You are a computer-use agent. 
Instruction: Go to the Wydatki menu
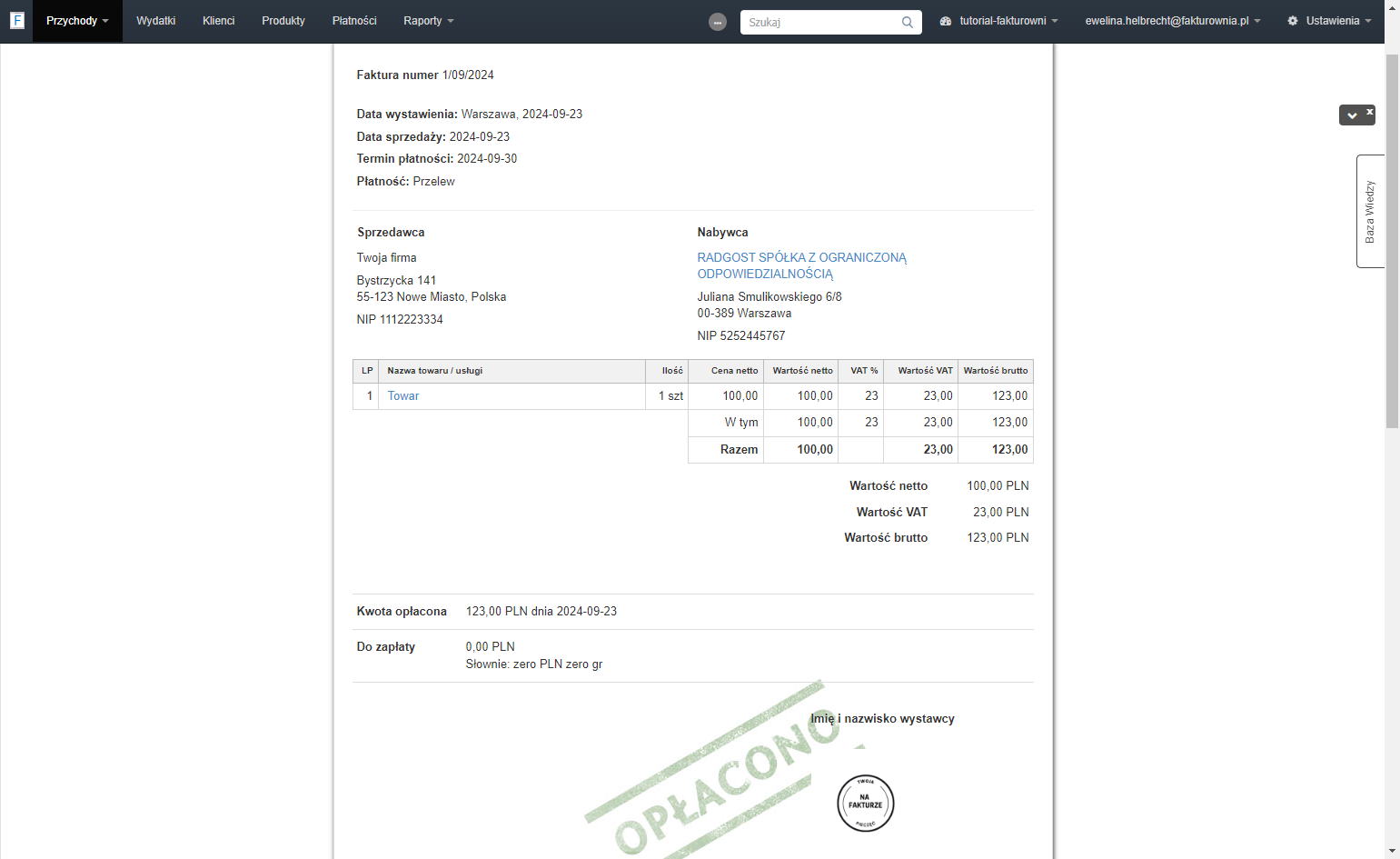pyautogui.click(x=156, y=21)
